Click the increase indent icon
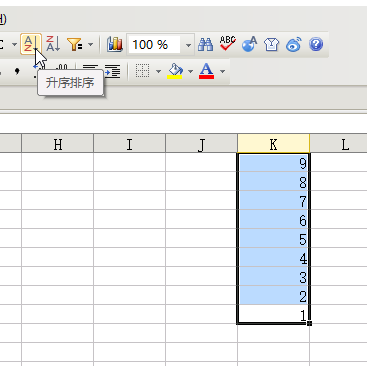Viewport: 367px width, 366px height. [112, 71]
